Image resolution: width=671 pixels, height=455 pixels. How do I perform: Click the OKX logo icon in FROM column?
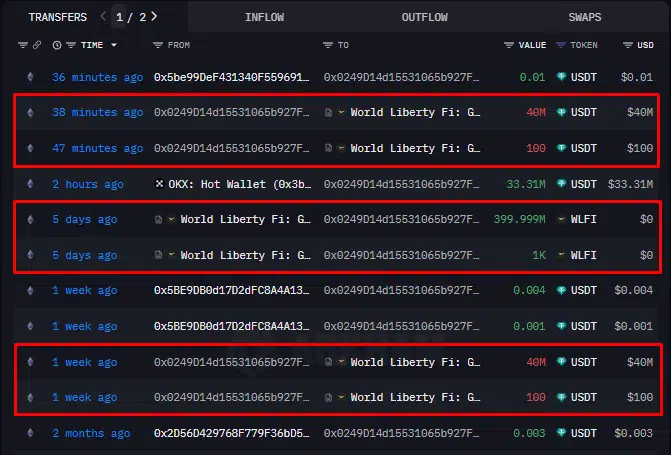click(x=160, y=184)
